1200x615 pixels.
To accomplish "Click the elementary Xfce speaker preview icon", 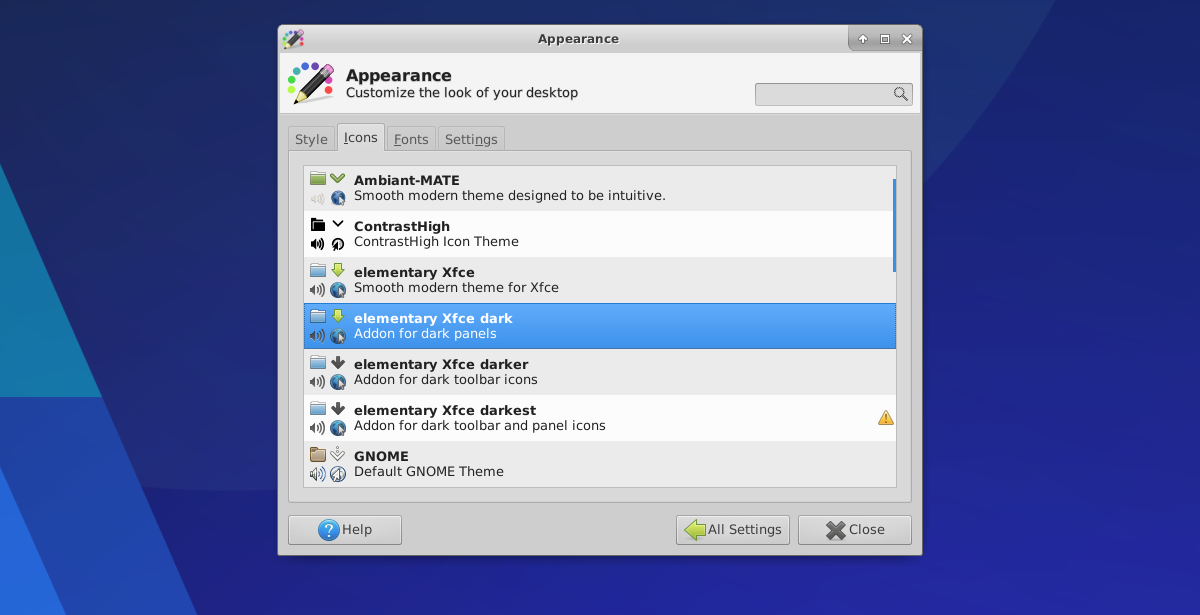I will (x=318, y=290).
